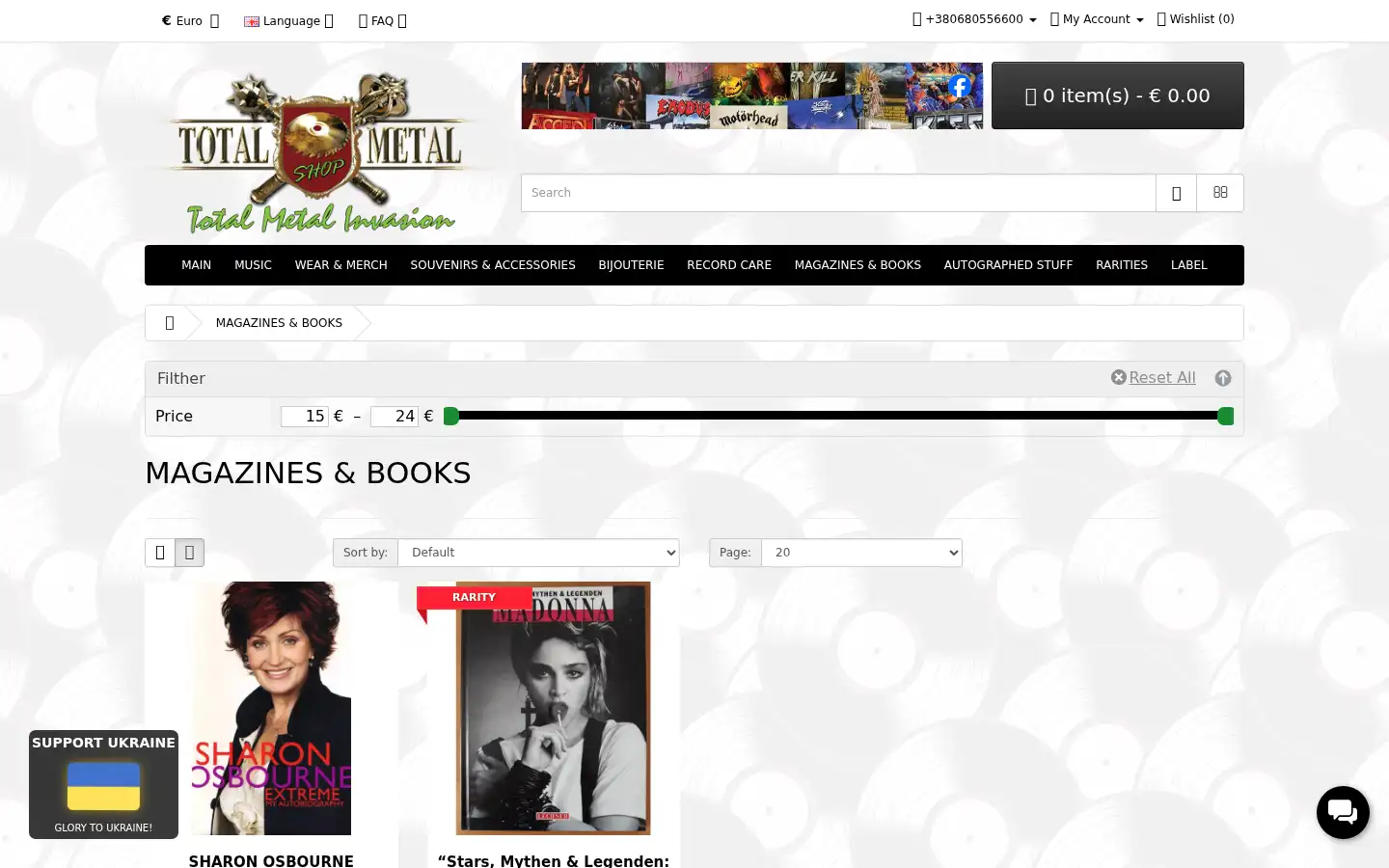The image size is (1389, 868).
Task: Open the My Account menu
Action: pyautogui.click(x=1097, y=19)
